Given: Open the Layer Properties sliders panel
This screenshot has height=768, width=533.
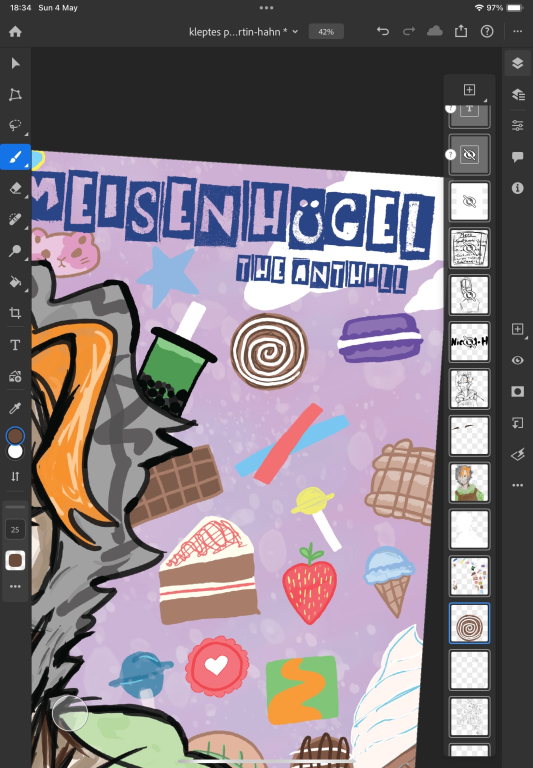Looking at the screenshot, I should 518,125.
